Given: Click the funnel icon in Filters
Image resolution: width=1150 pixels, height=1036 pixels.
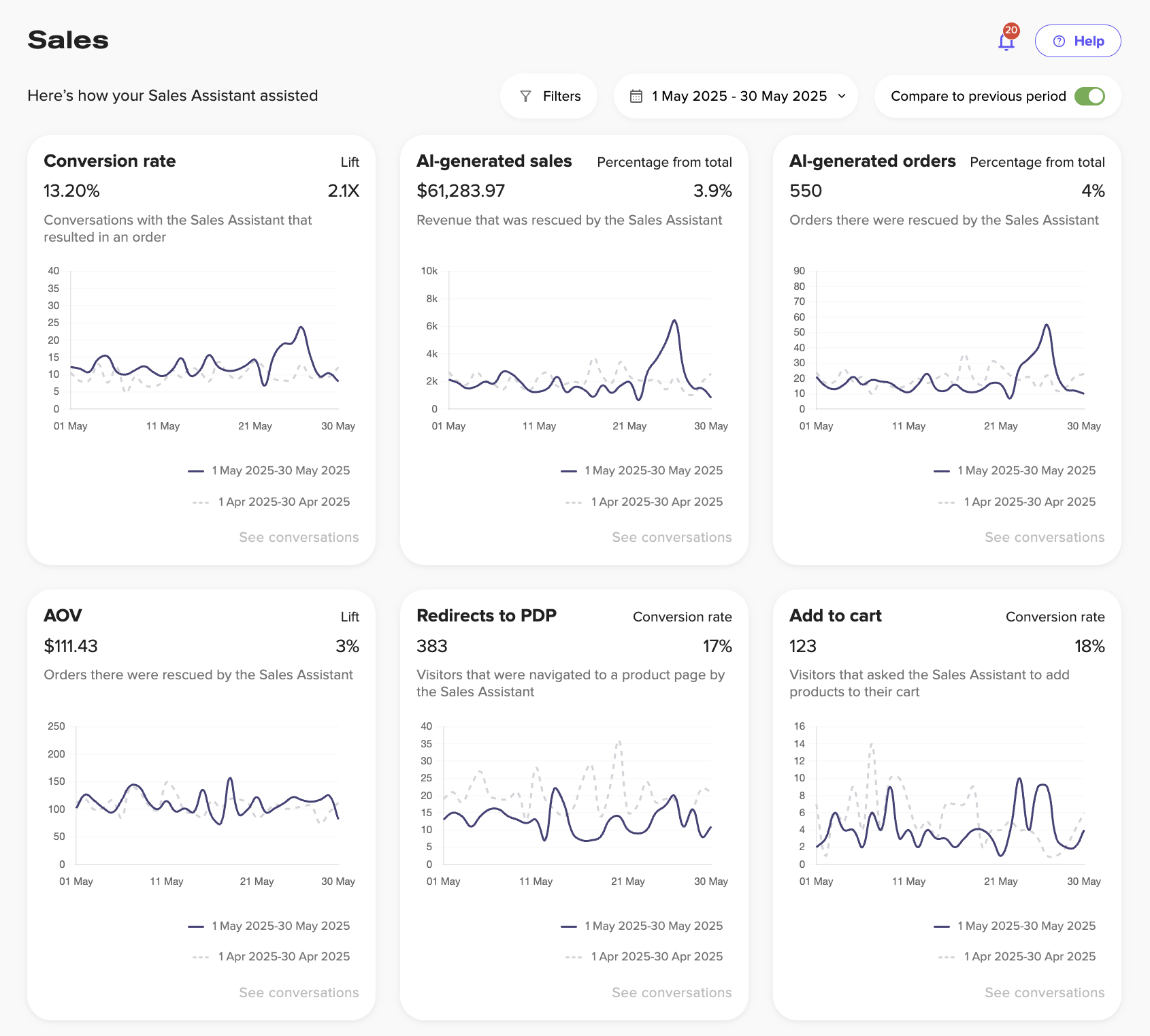Looking at the screenshot, I should [525, 97].
